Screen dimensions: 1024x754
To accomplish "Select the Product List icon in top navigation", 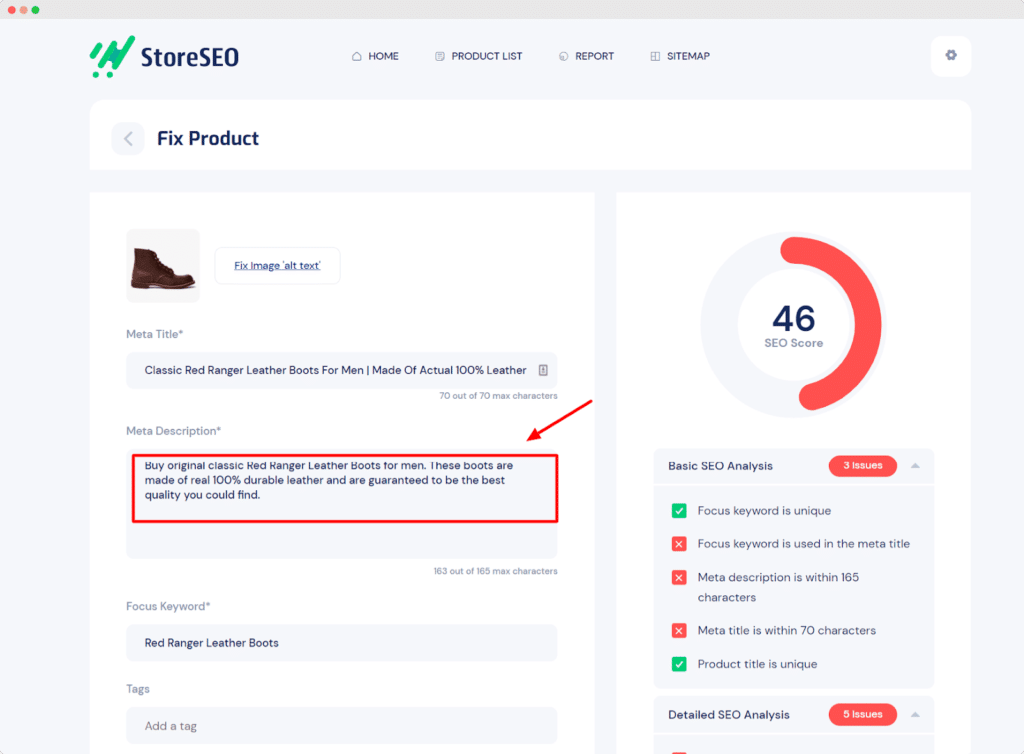I will coord(439,56).
